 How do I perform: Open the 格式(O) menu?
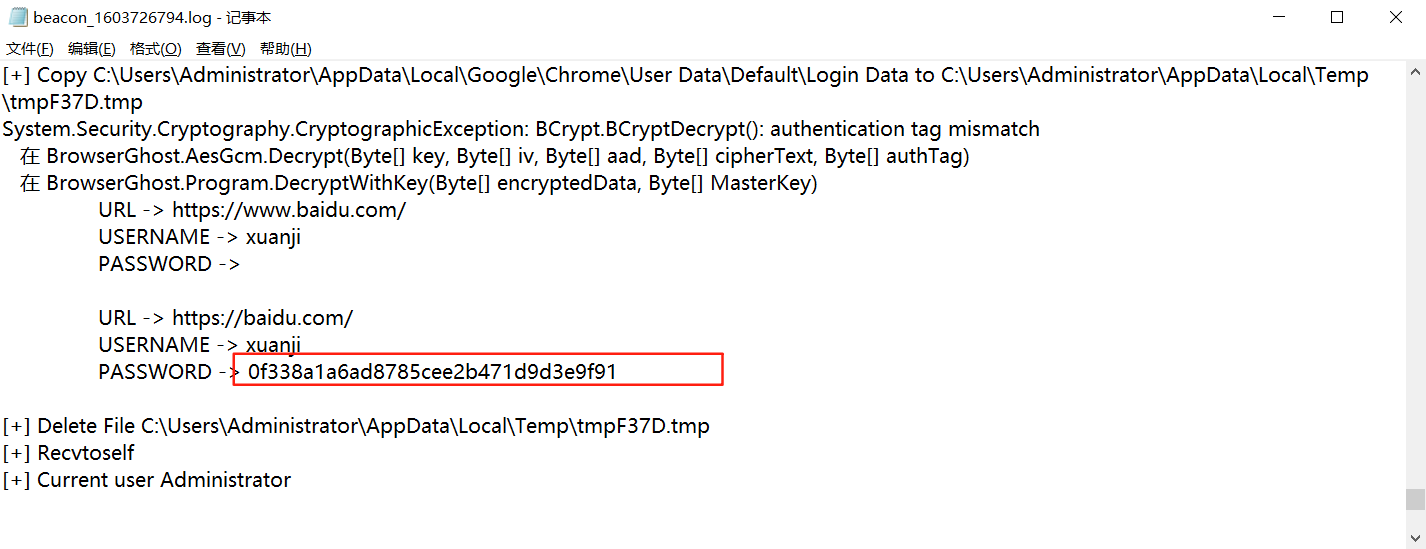tap(155, 48)
